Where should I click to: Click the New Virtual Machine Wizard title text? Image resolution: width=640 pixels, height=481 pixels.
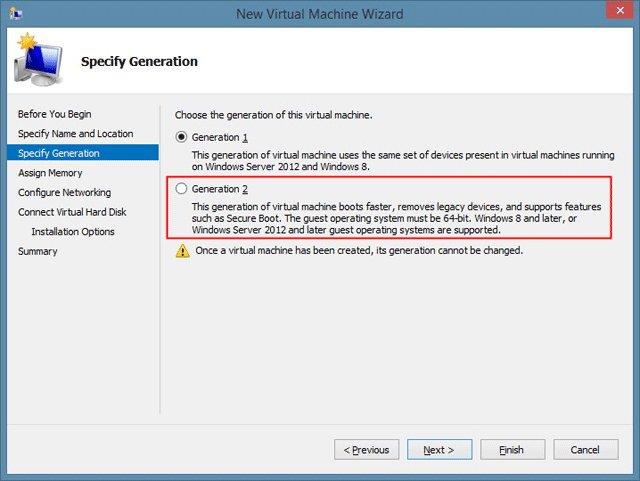click(320, 14)
